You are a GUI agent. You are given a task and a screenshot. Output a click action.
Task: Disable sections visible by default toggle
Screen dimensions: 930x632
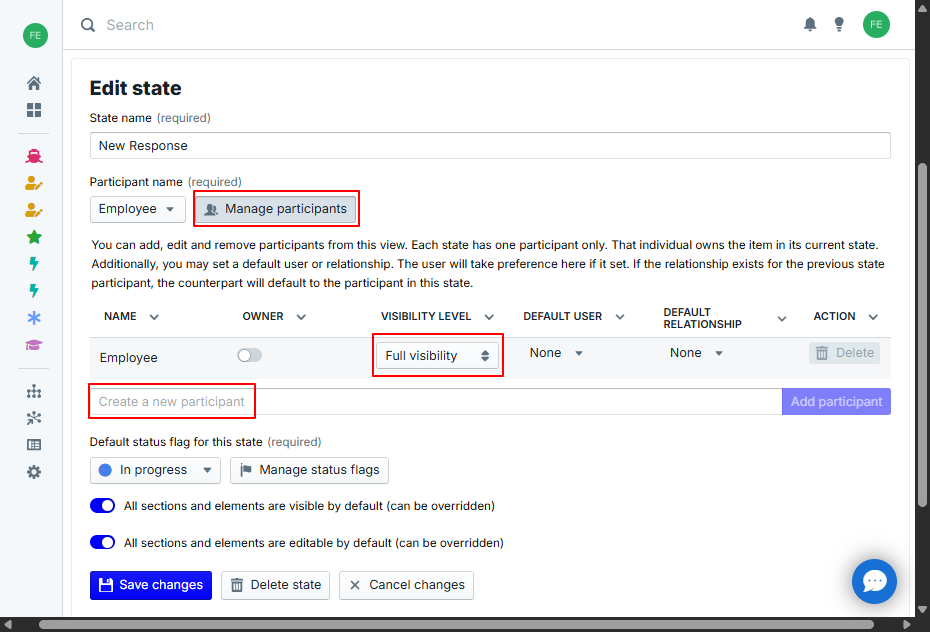pyautogui.click(x=103, y=506)
